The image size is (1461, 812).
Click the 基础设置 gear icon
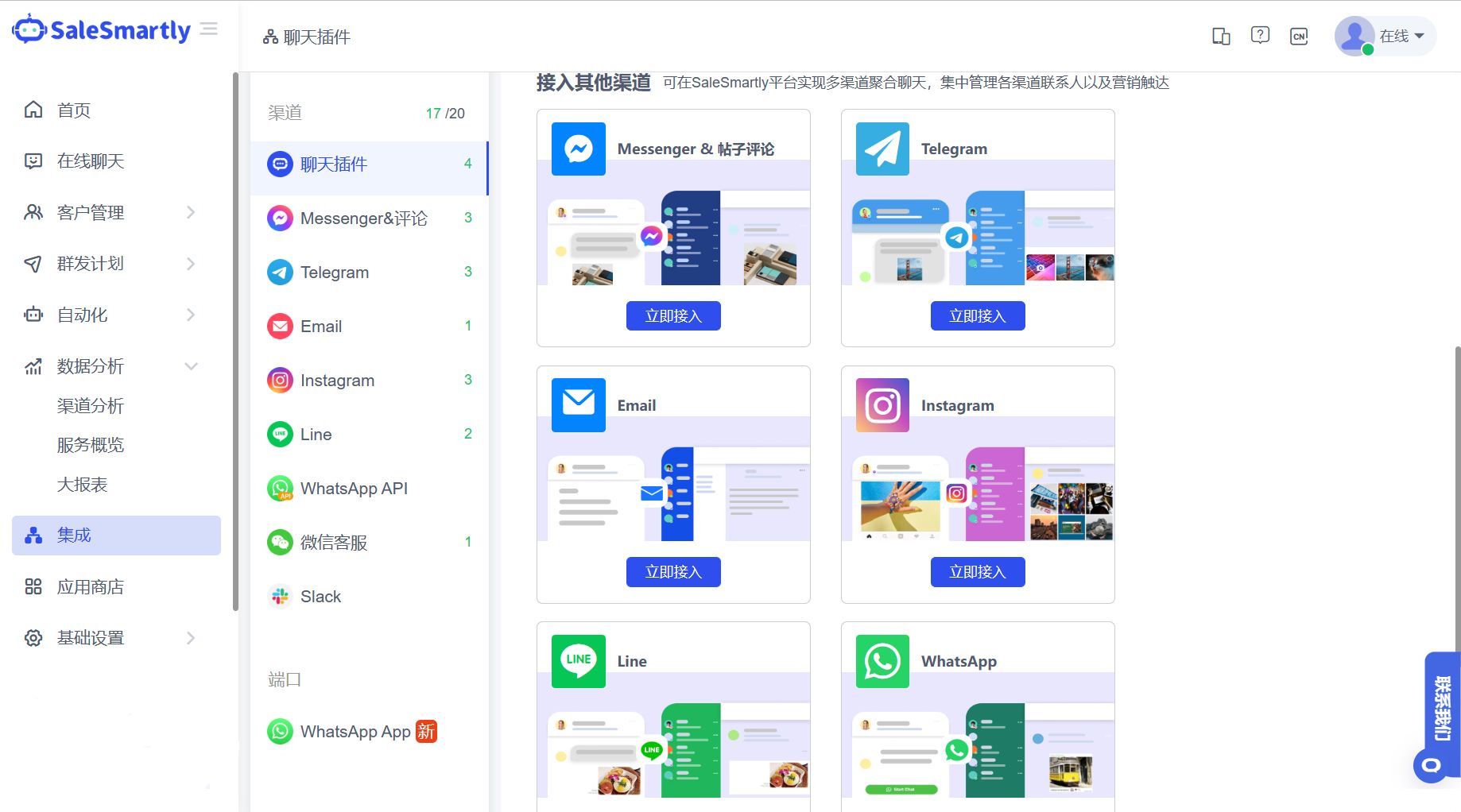tap(33, 638)
